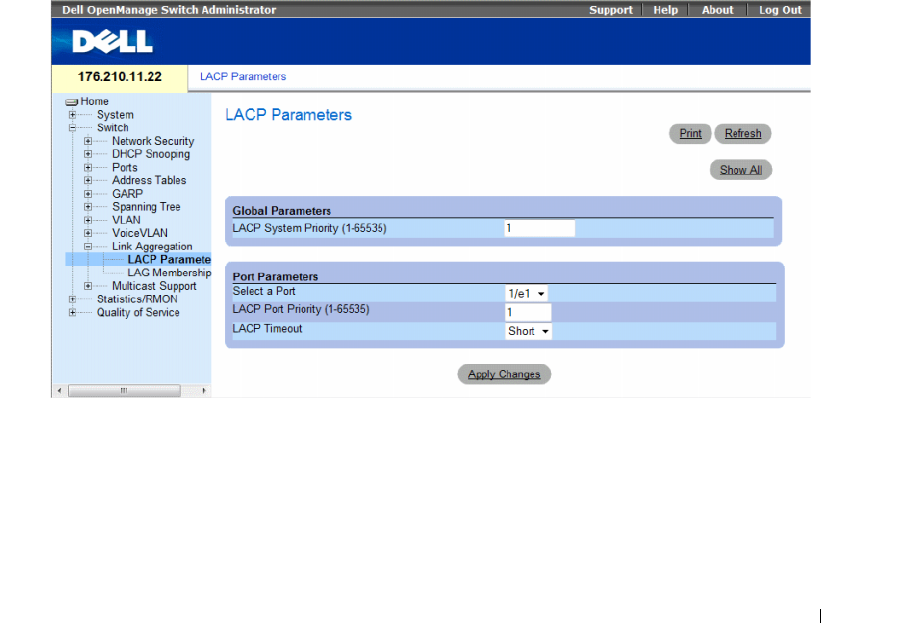The width and height of the screenshot is (900, 623).
Task: Open the Support link
Action: pos(611,10)
